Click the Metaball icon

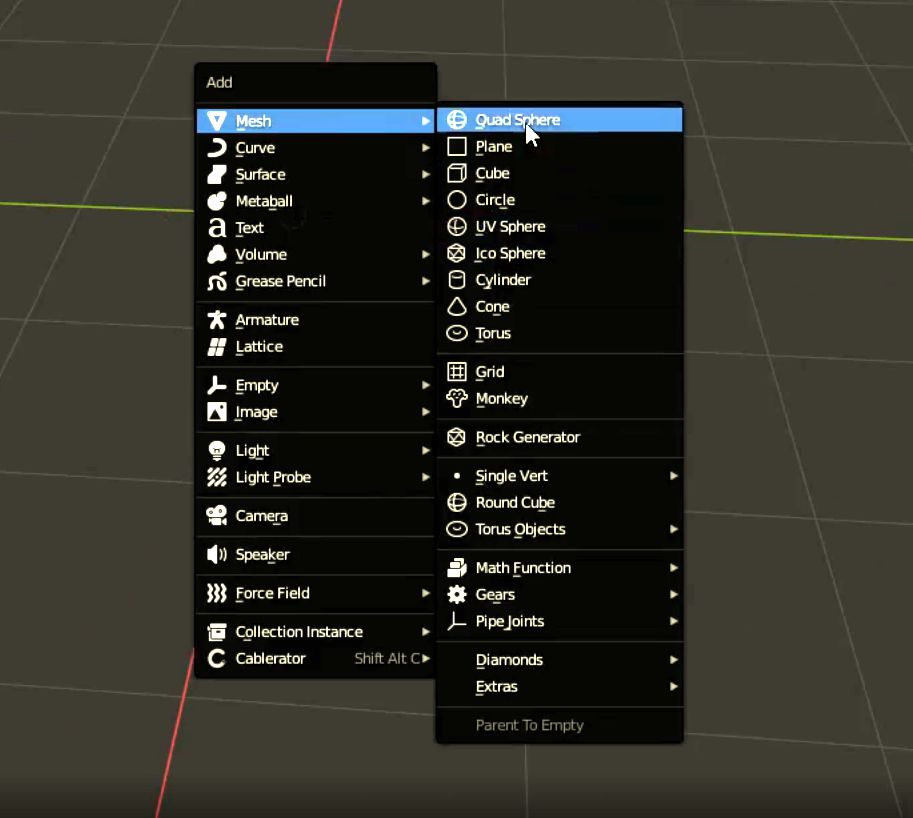click(x=217, y=201)
